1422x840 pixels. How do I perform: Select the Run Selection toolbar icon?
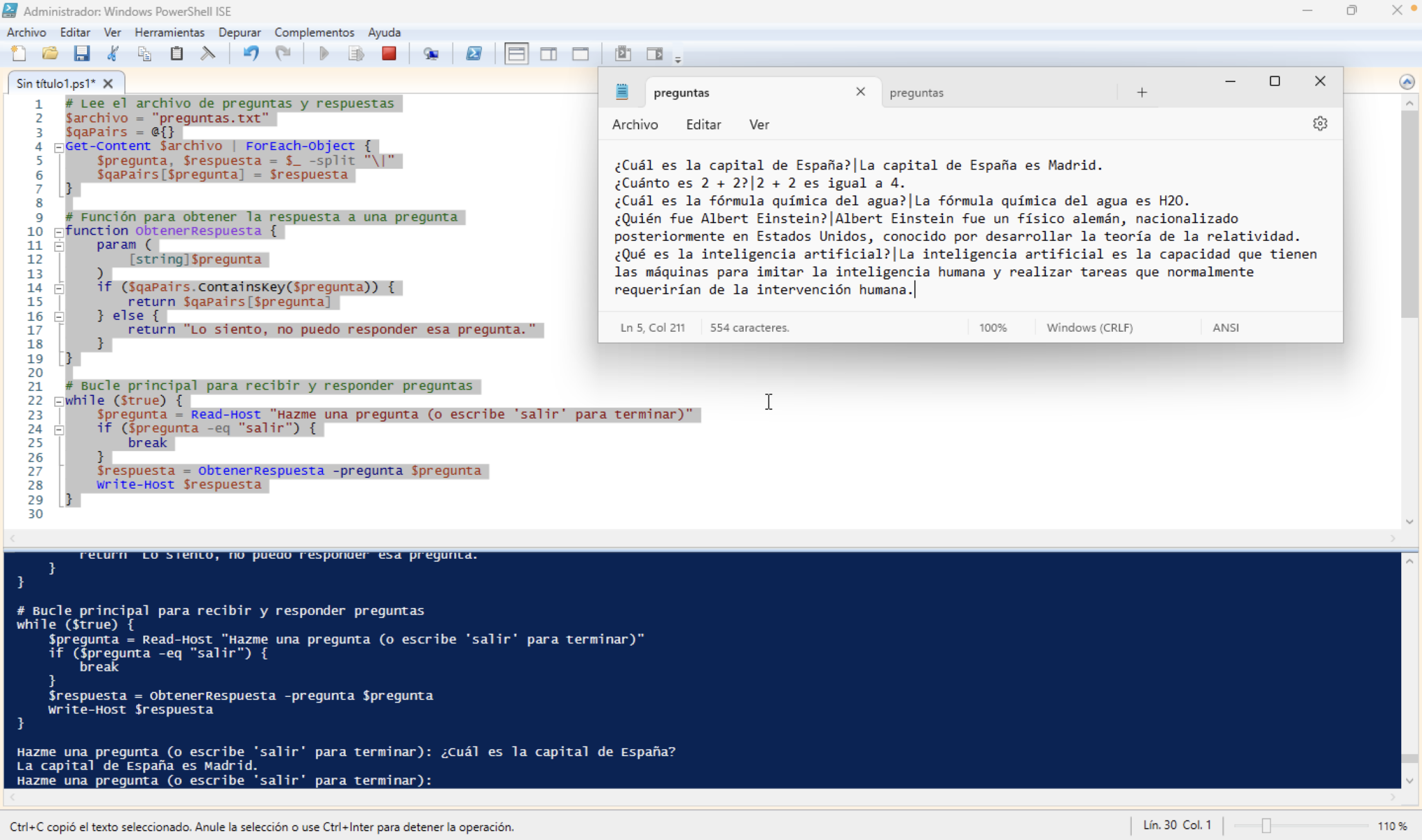coord(355,53)
